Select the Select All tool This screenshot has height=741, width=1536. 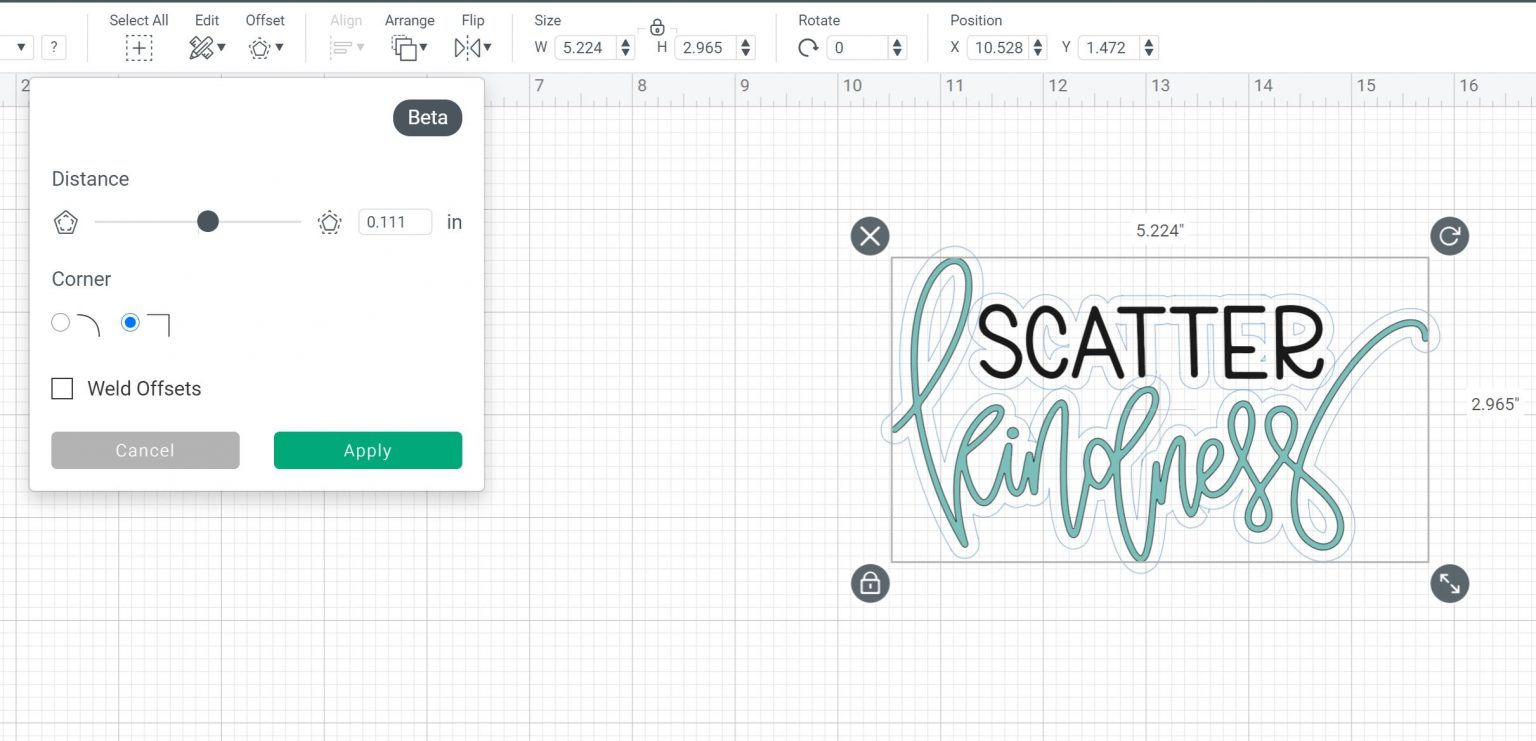pos(138,47)
